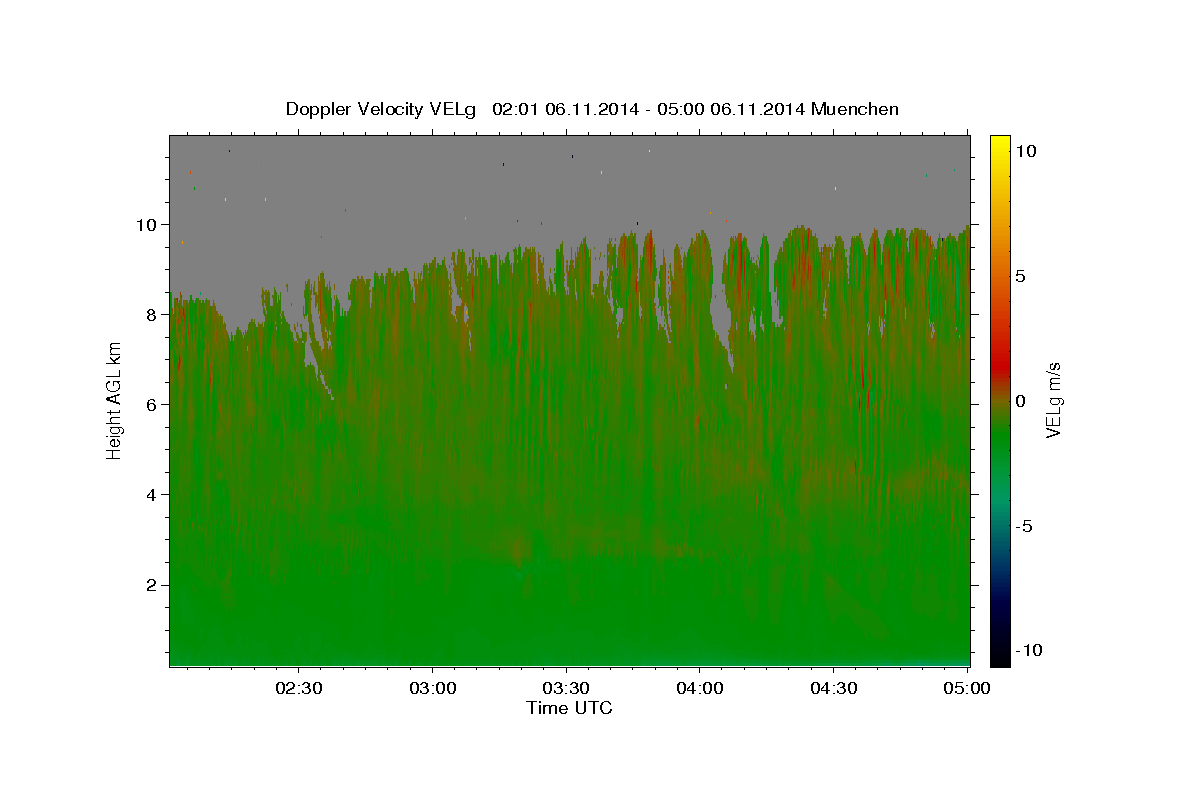This screenshot has width=1200, height=800.
Task: Click the colorbar value -5 label
Action: (x=1024, y=526)
